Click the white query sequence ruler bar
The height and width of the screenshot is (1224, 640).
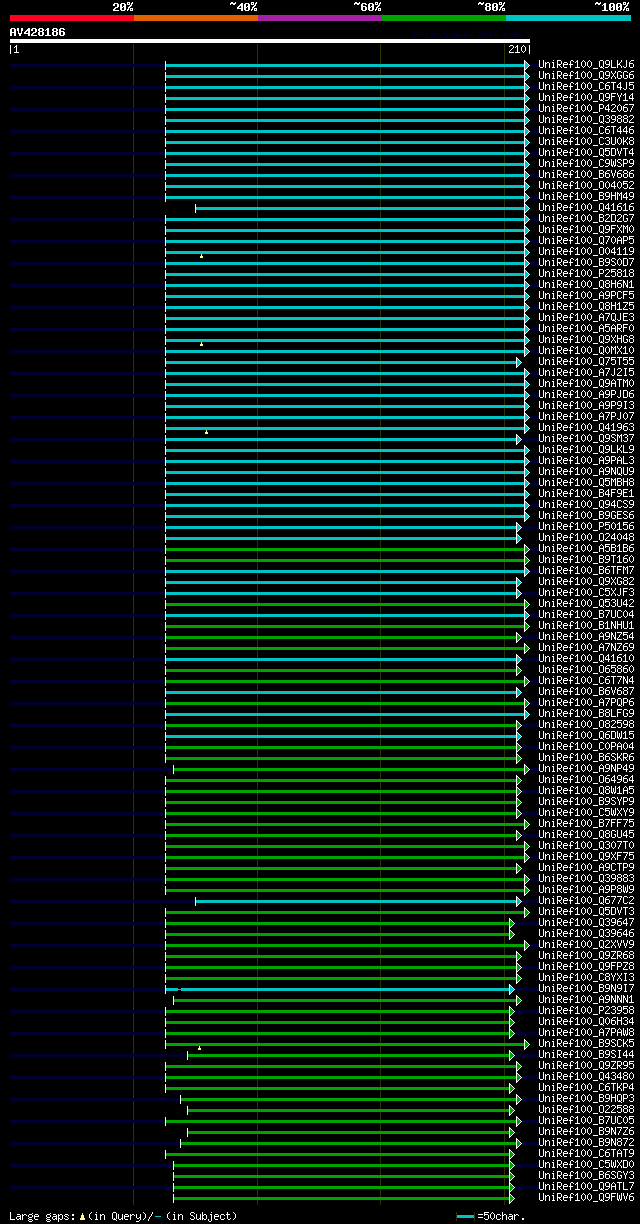pos(270,41)
